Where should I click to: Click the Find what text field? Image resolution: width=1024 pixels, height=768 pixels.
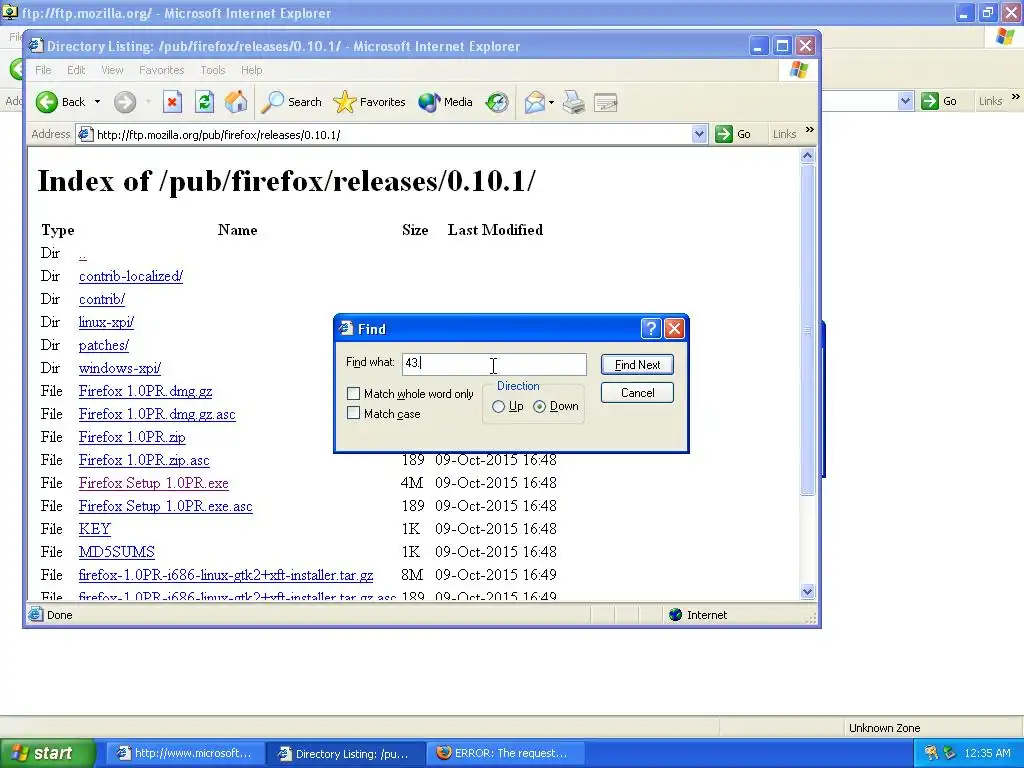coord(494,364)
